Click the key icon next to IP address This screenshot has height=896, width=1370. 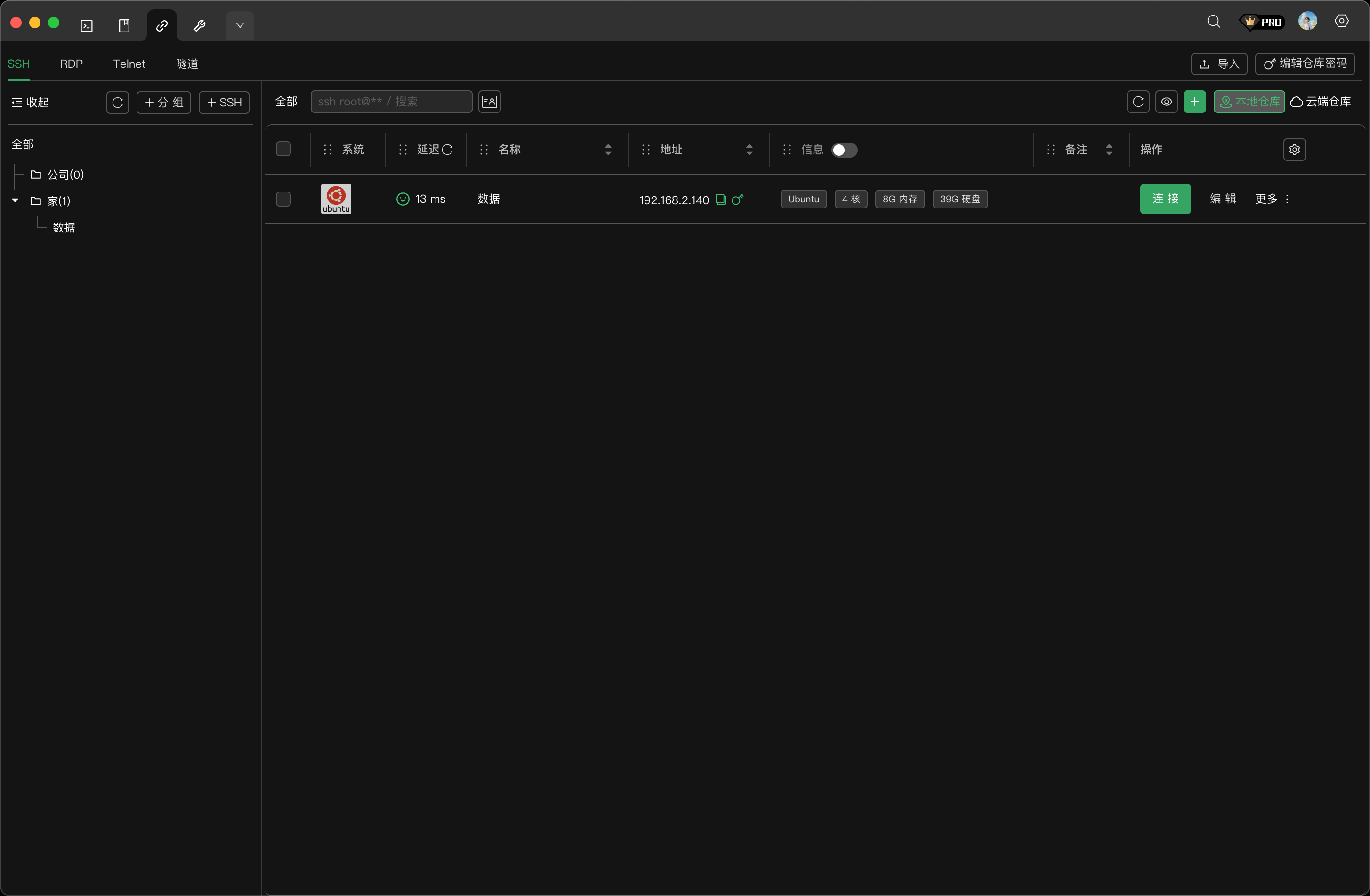click(x=737, y=200)
